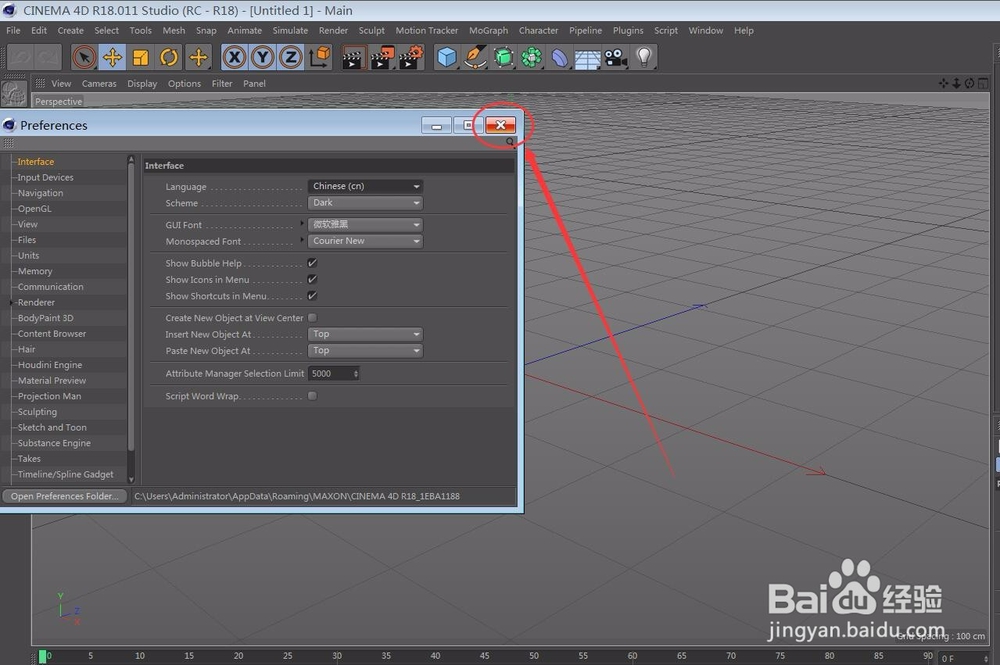The image size is (1000, 665).
Task: Open Insert New Object At dropdown
Action: click(365, 334)
